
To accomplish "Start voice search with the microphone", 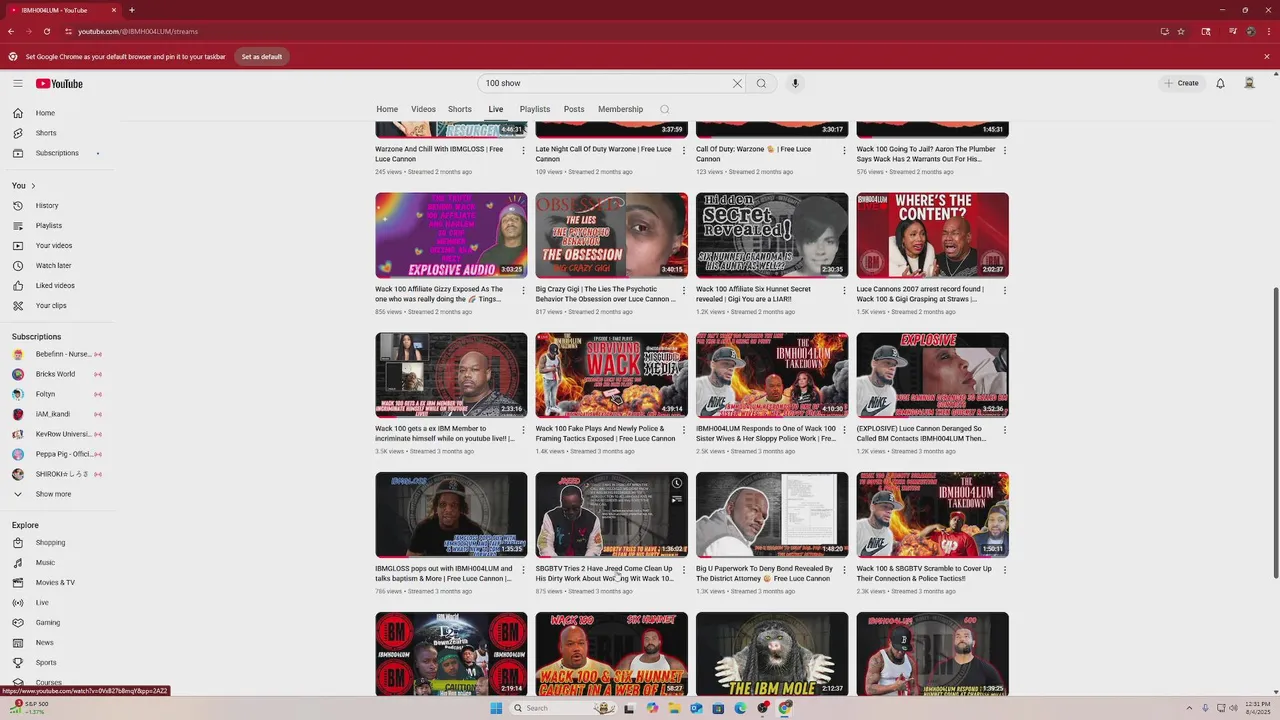I will 796,84.
